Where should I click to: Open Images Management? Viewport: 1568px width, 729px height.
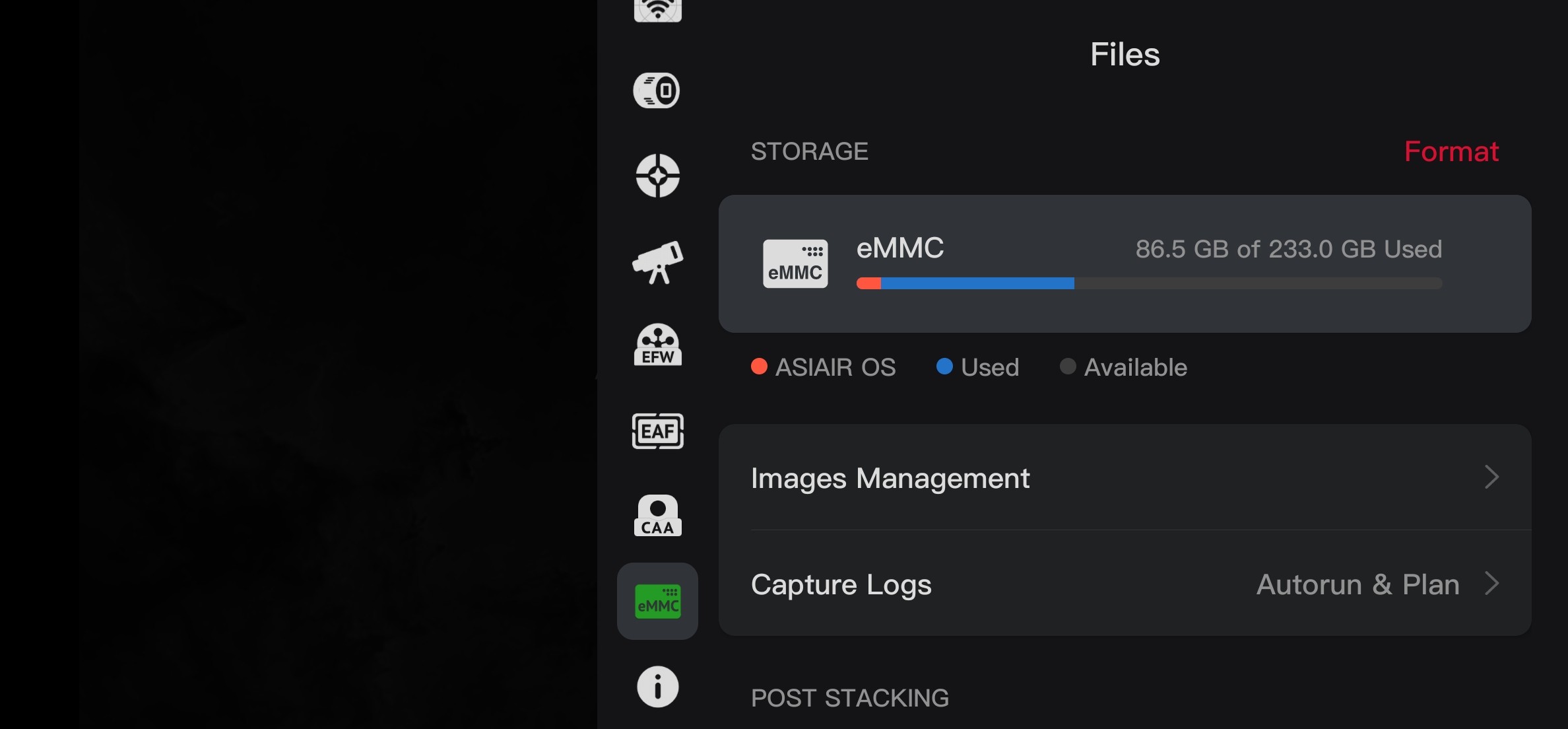890,478
